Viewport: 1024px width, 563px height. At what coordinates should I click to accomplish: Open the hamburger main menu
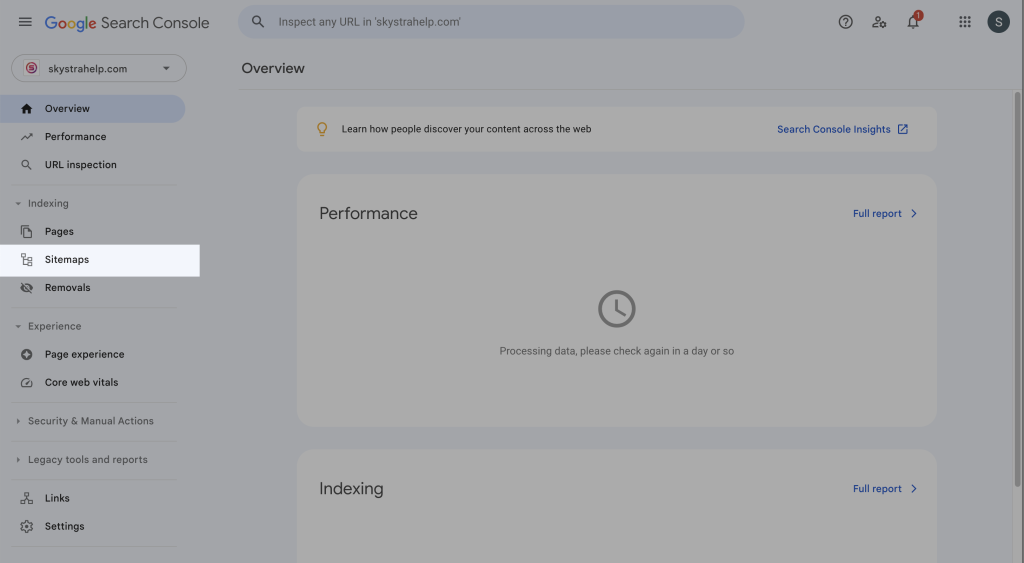pos(25,22)
